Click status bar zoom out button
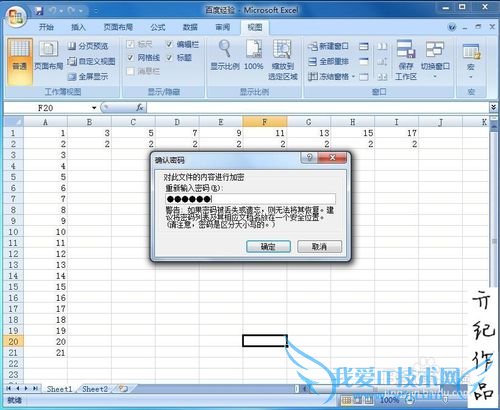The image size is (500, 410). (x=410, y=400)
